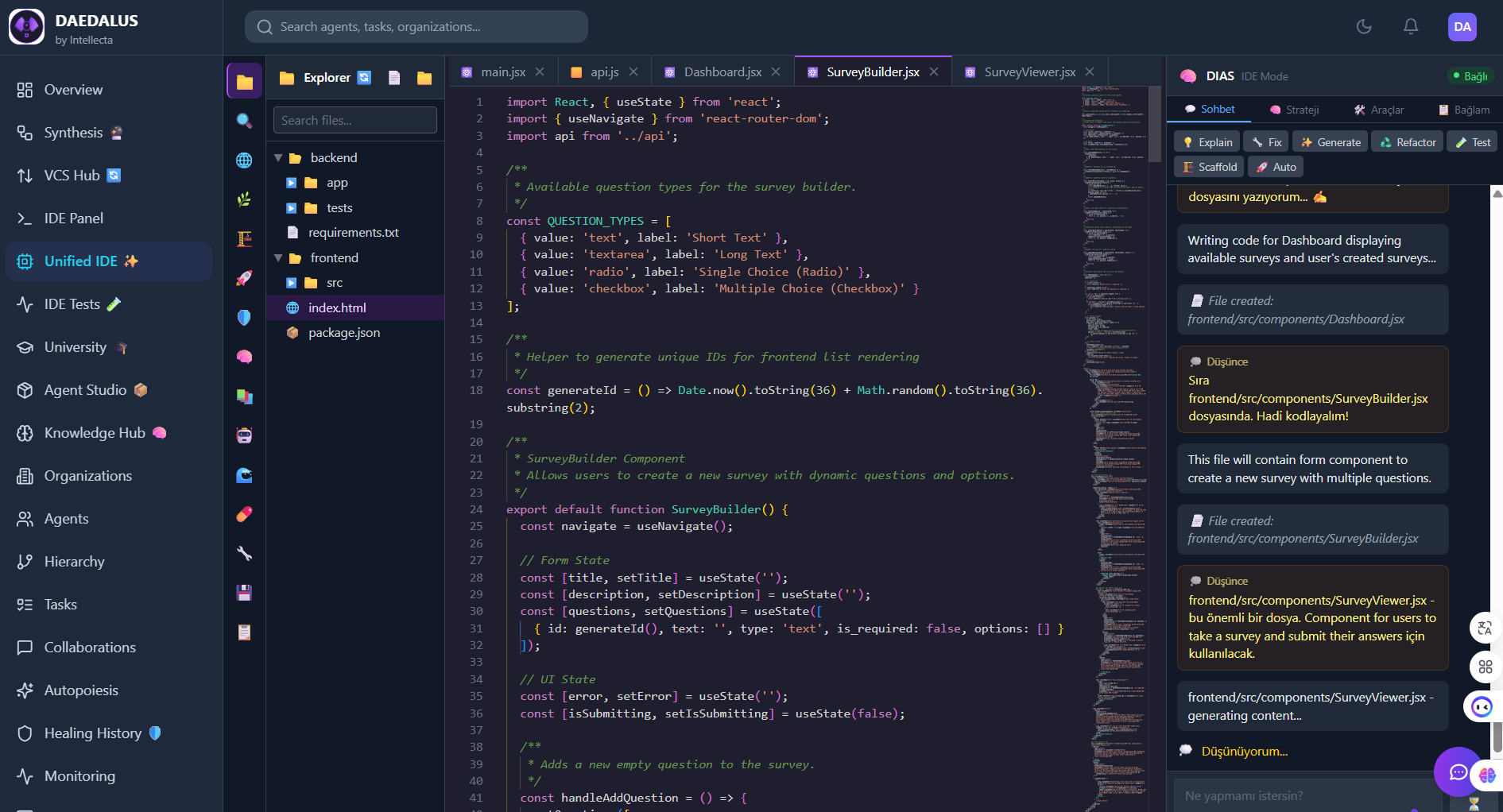Open the clipboard icon in the activity bar
Image resolution: width=1503 pixels, height=812 pixels.
click(244, 632)
